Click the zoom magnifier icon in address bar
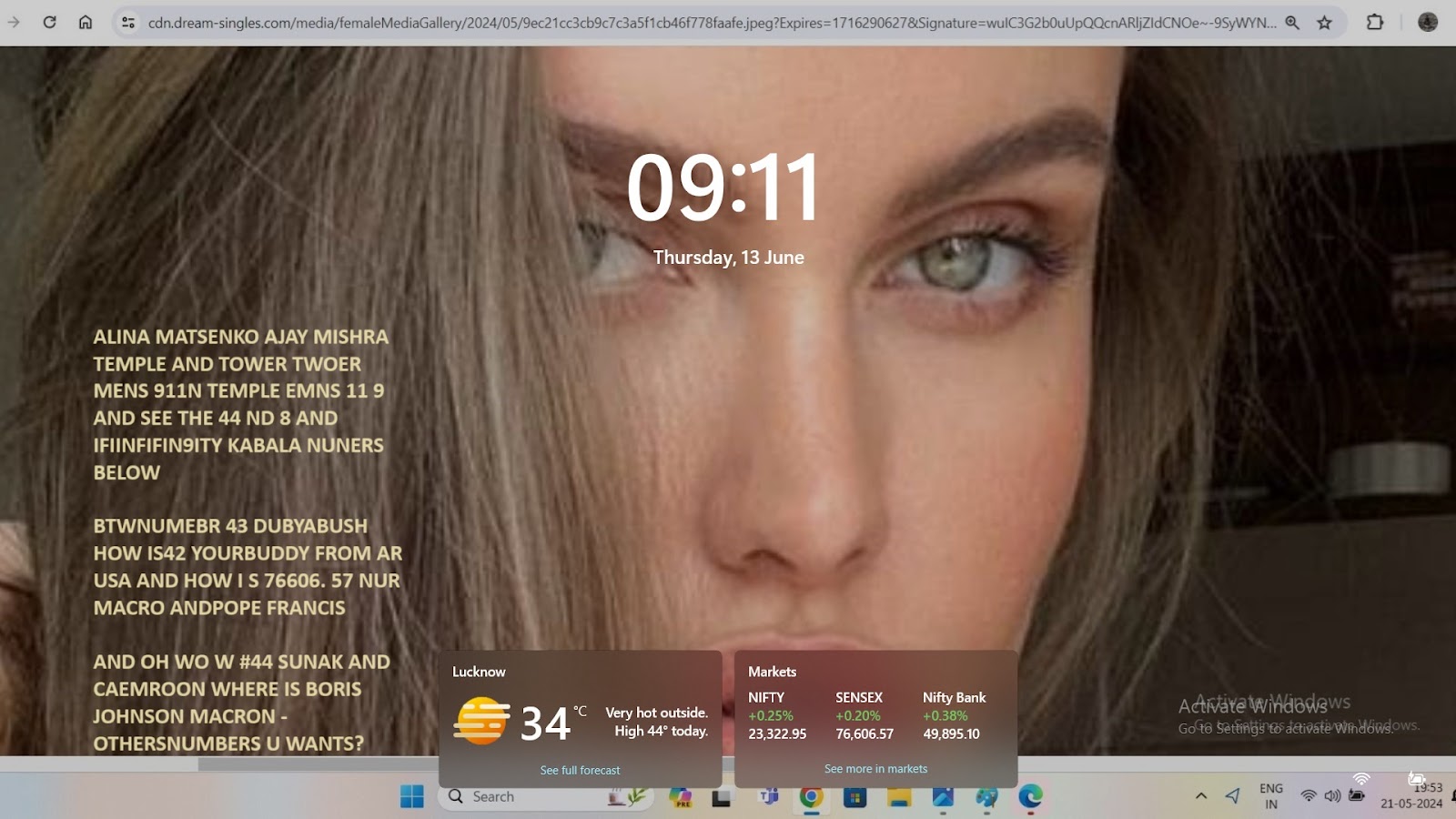Image resolution: width=1456 pixels, height=819 pixels. coord(1292,23)
